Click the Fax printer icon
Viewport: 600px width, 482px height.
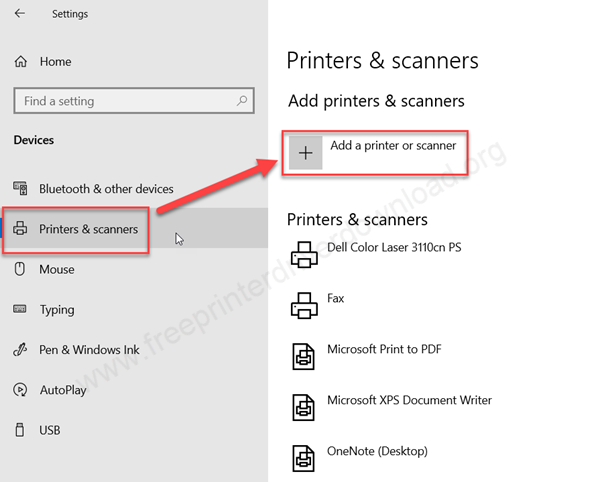pyautogui.click(x=304, y=305)
